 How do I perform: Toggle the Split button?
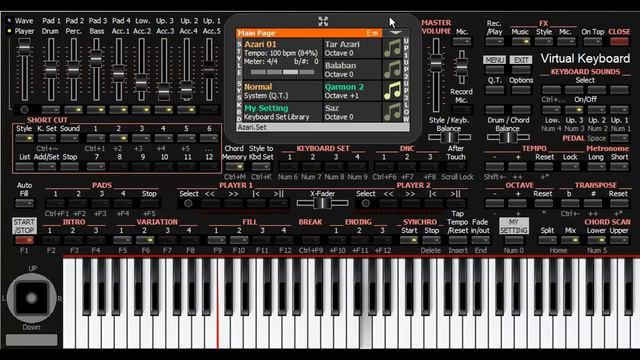click(x=547, y=240)
